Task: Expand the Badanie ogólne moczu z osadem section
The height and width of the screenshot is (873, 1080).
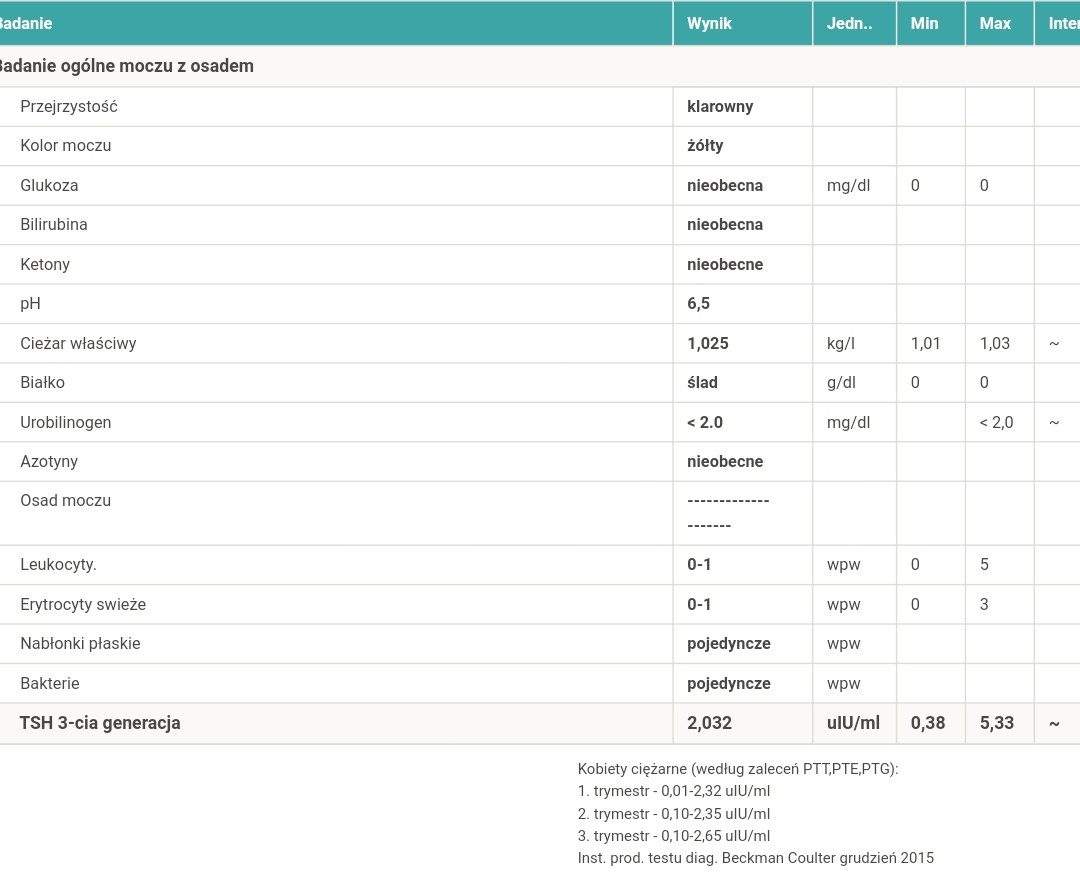Action: click(x=125, y=66)
